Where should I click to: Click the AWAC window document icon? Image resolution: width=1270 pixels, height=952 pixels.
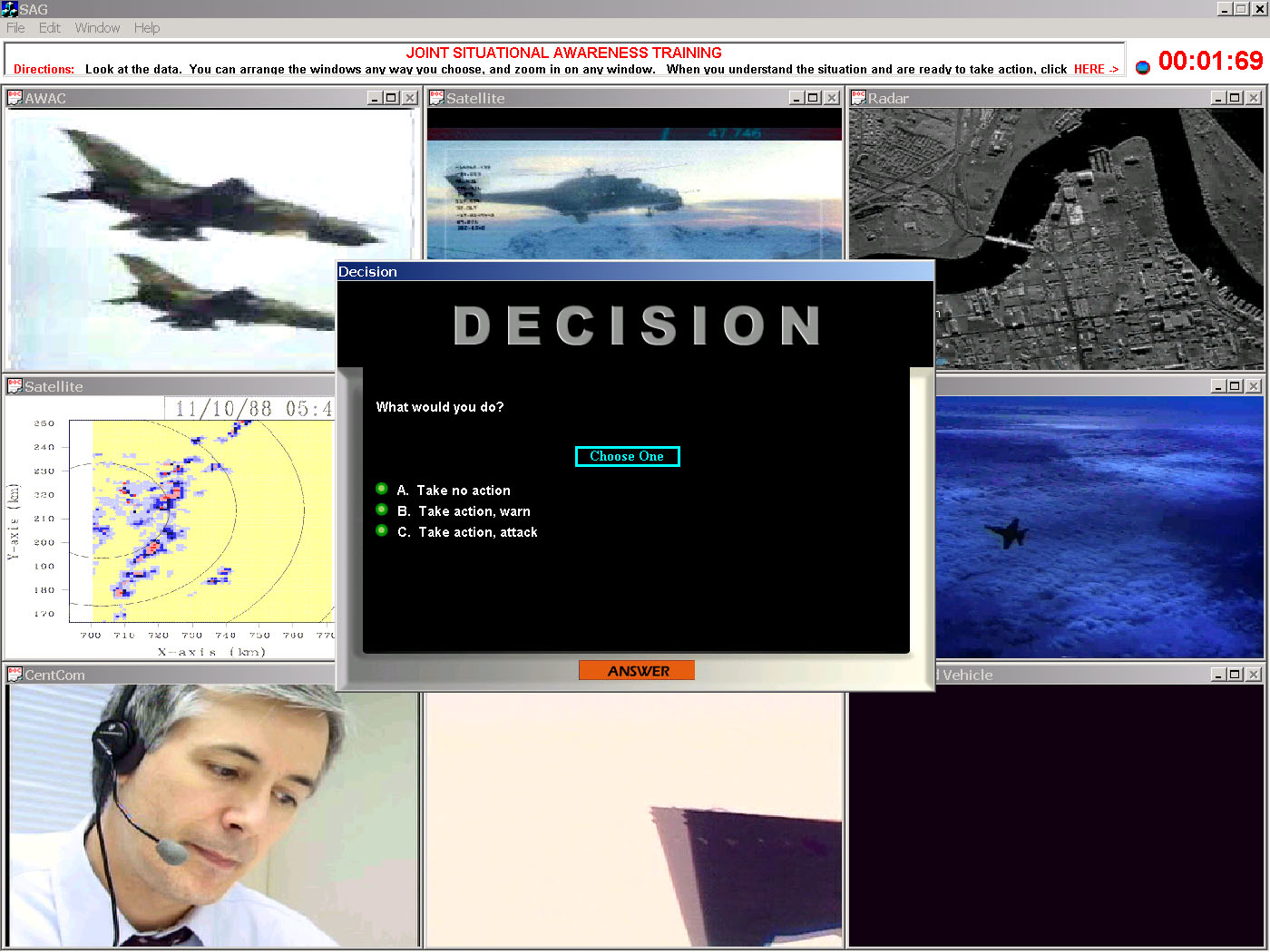(x=15, y=98)
